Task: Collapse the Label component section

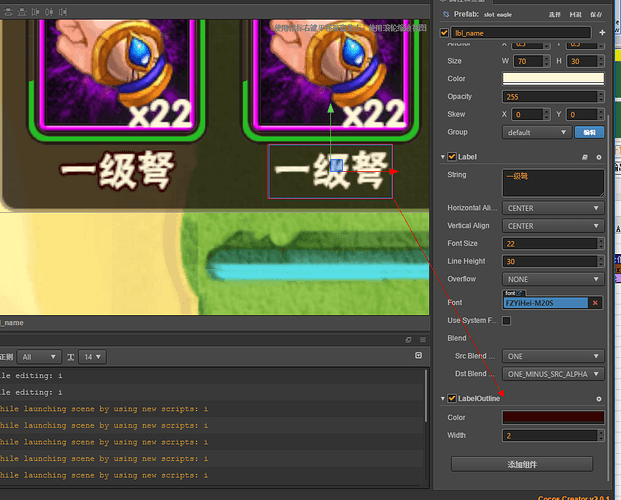Action: click(443, 157)
